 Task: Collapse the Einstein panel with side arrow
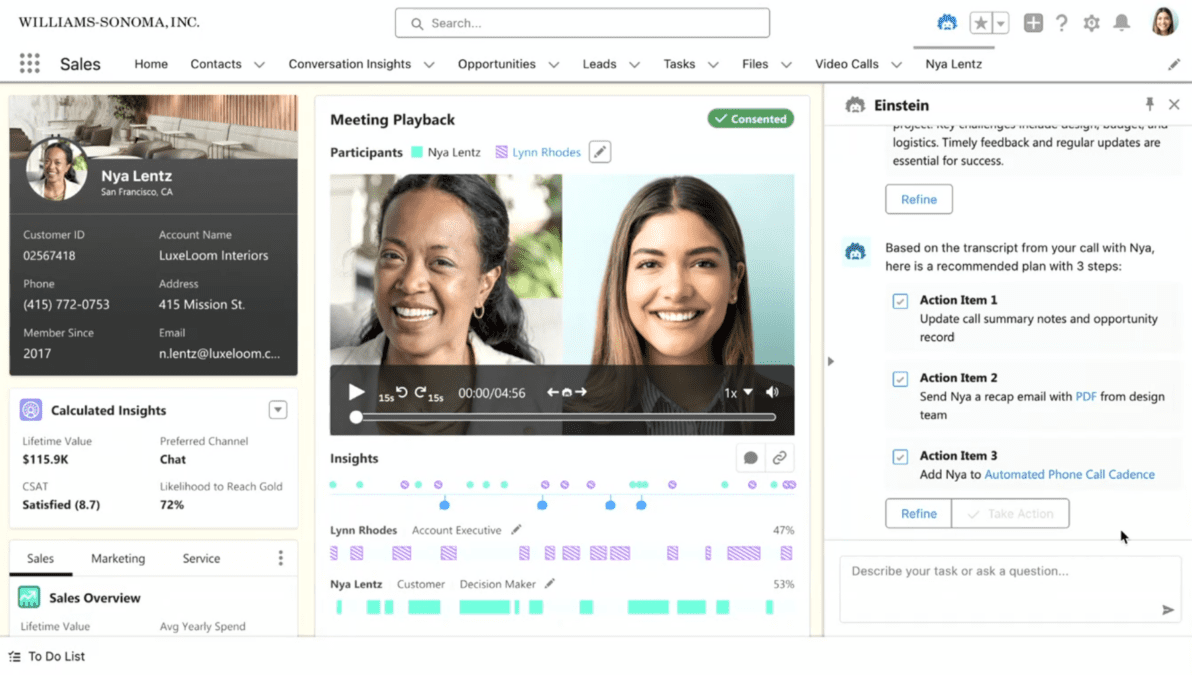pos(831,361)
